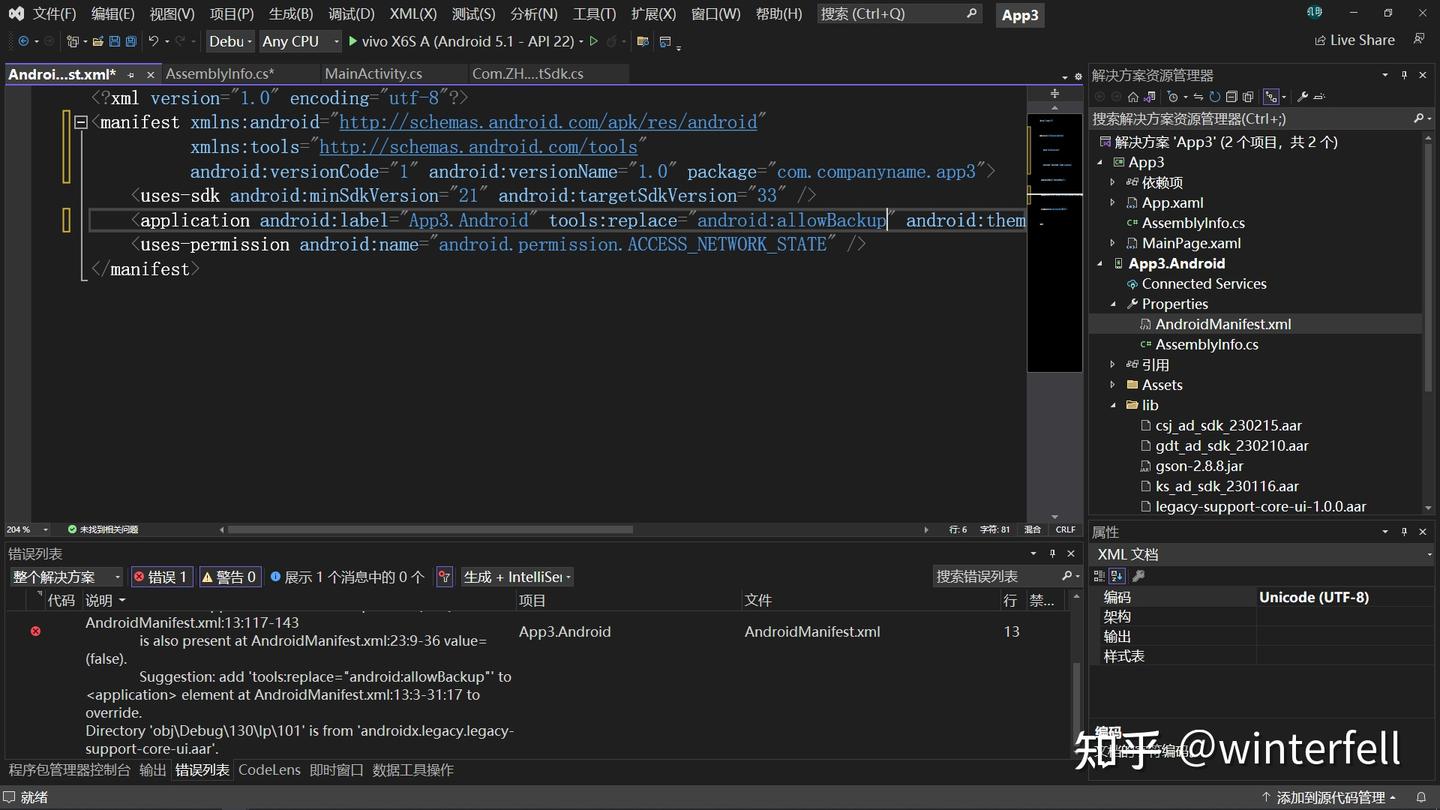Pin the AndroidManifest.xml tab
Screen dimensions: 1440x810
[x=131, y=75]
